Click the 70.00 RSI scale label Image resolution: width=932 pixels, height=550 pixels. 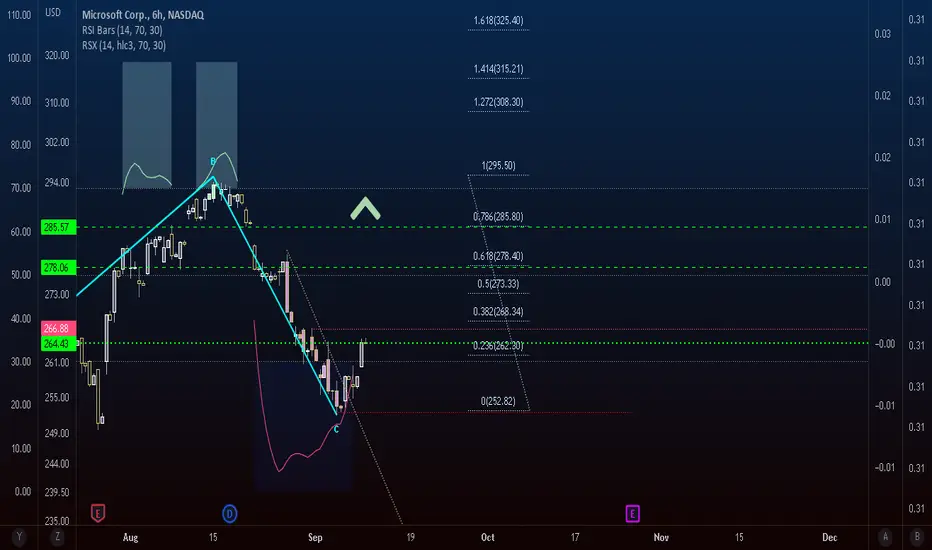[x=21, y=188]
